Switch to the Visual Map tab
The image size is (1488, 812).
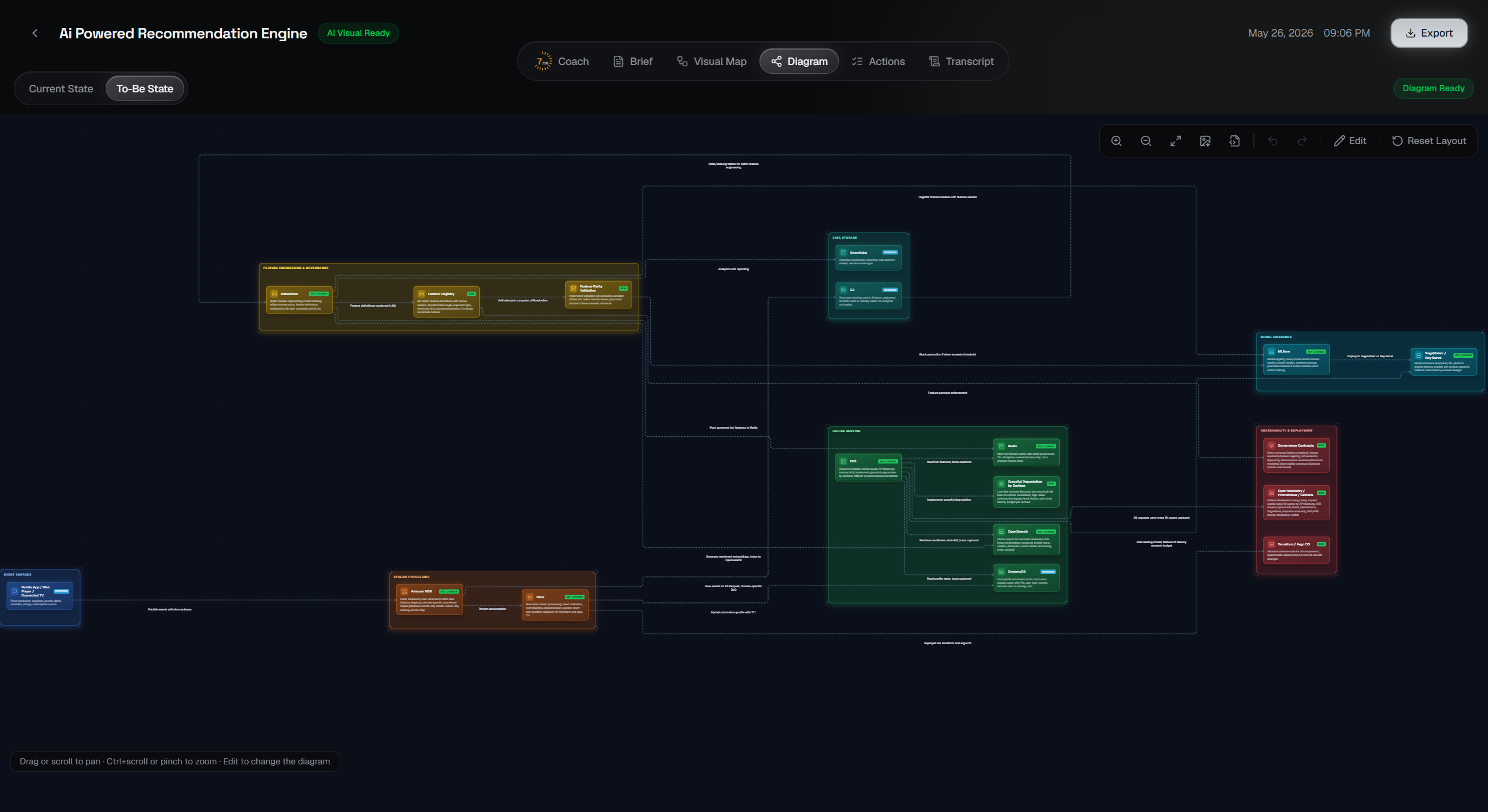(x=712, y=62)
